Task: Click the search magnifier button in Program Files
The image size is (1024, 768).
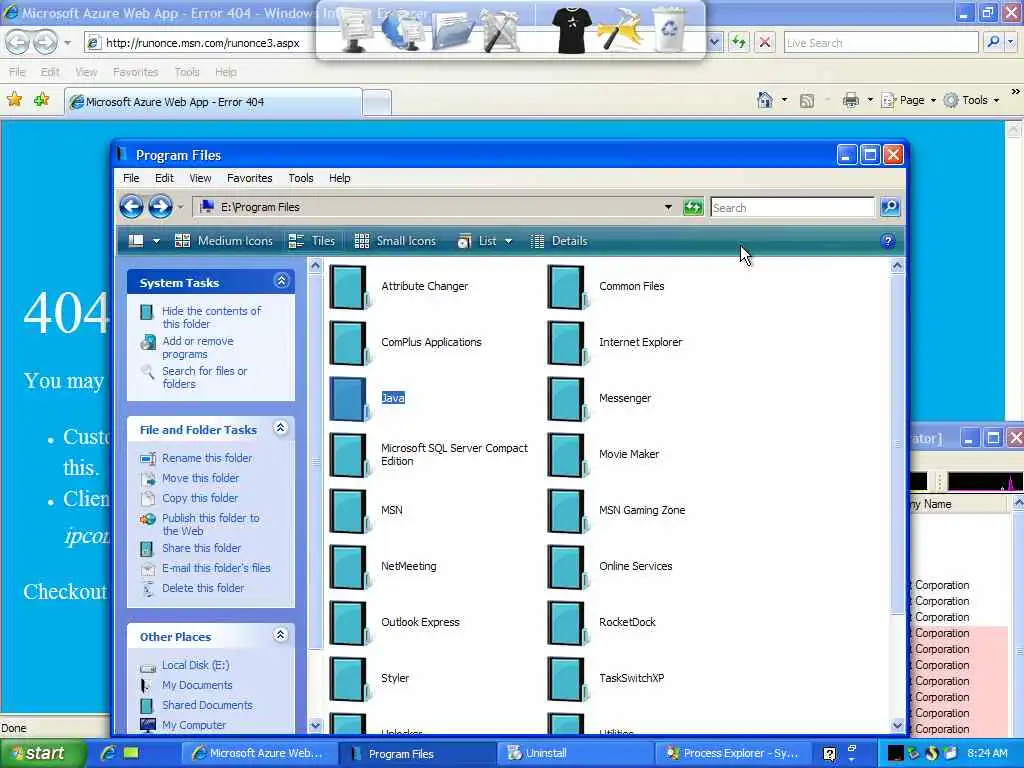Action: 889,208
